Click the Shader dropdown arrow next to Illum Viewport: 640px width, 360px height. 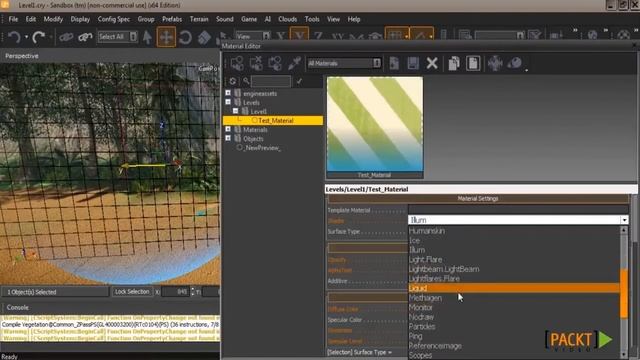click(x=624, y=220)
